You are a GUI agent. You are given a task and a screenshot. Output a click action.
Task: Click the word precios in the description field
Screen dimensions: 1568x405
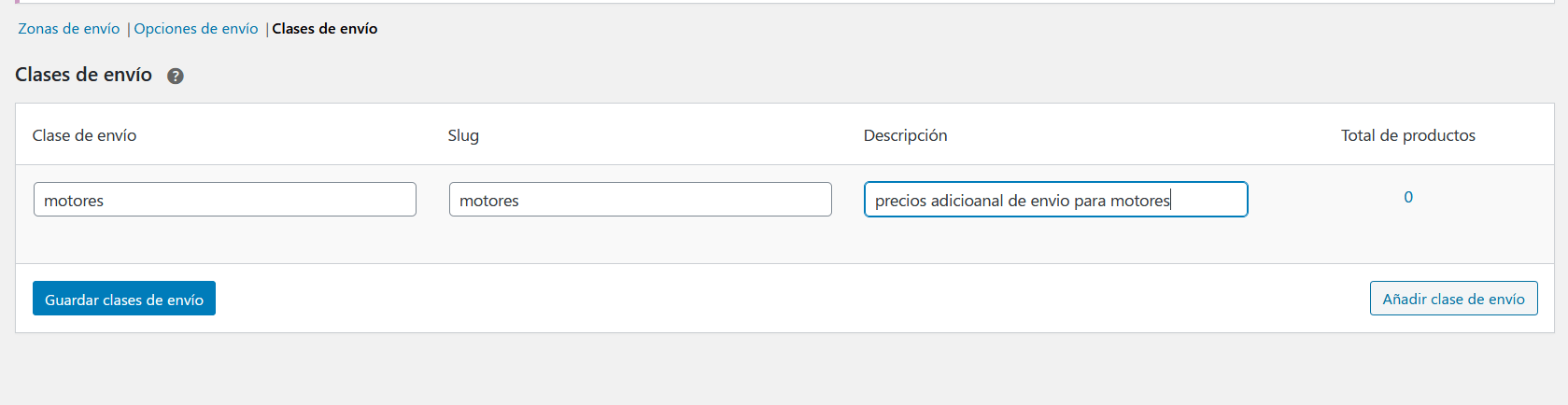900,201
